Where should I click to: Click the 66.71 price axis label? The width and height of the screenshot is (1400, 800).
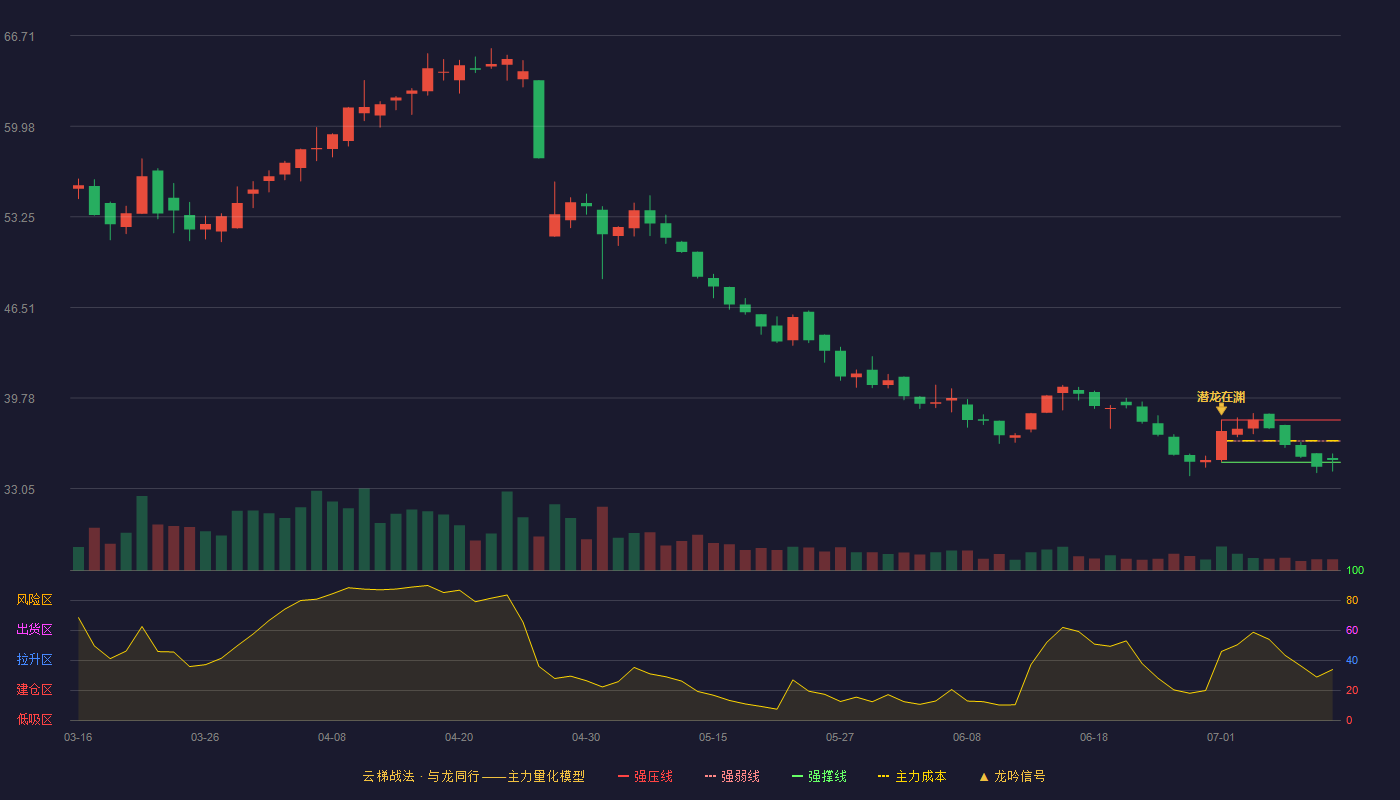point(19,37)
